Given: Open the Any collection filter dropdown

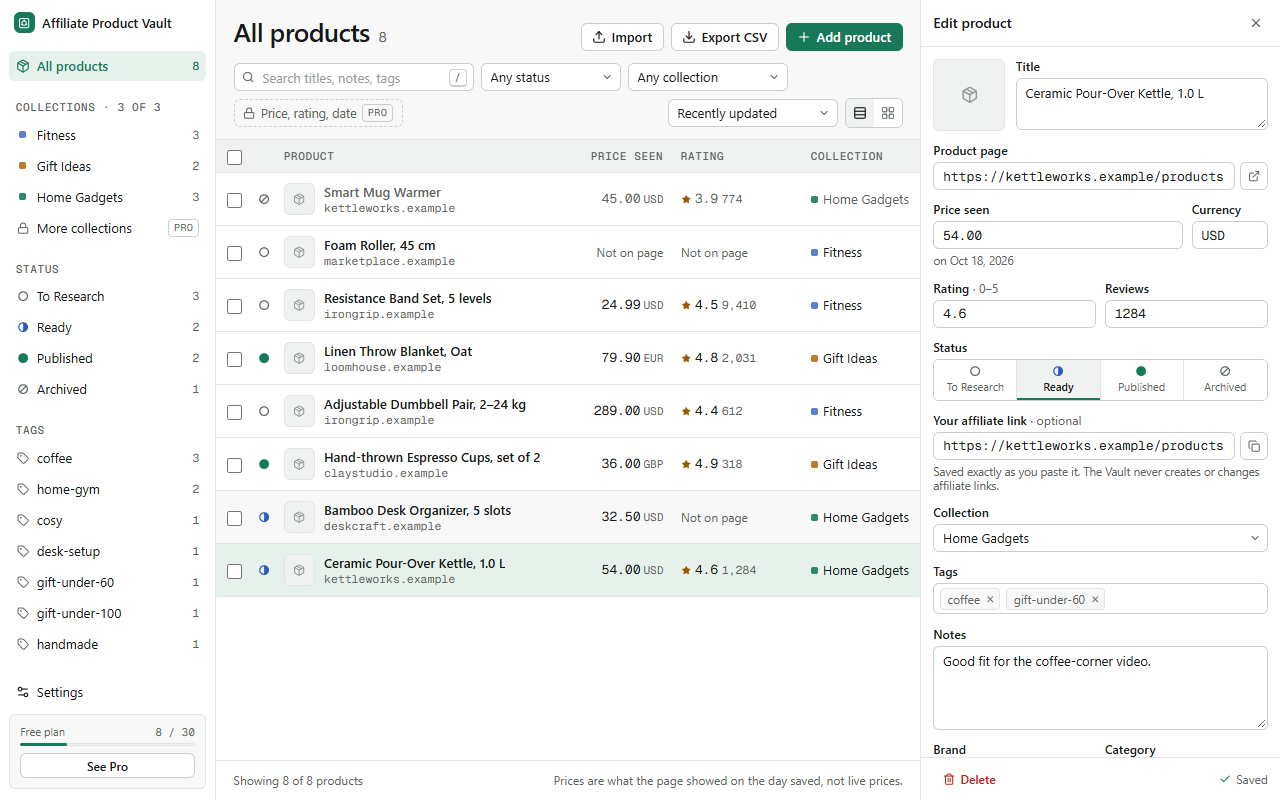Looking at the screenshot, I should [x=708, y=77].
